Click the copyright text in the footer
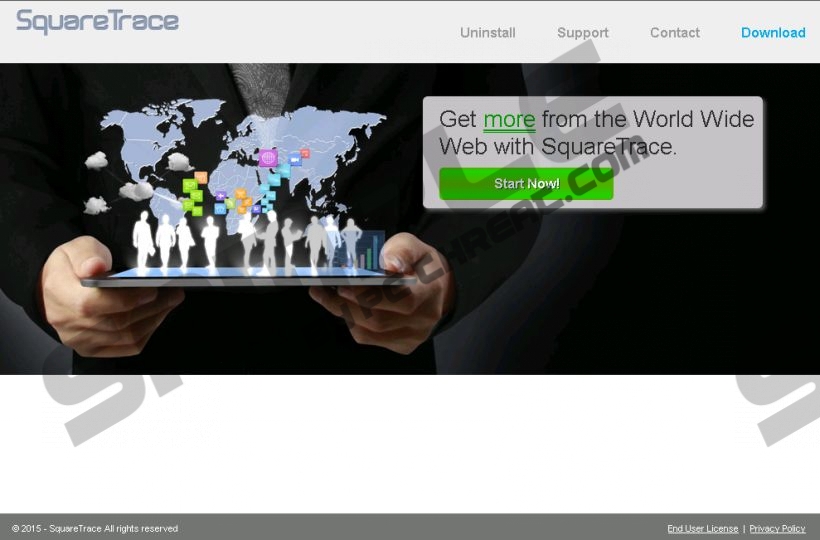The width and height of the screenshot is (820, 540). pyautogui.click(x=95, y=529)
